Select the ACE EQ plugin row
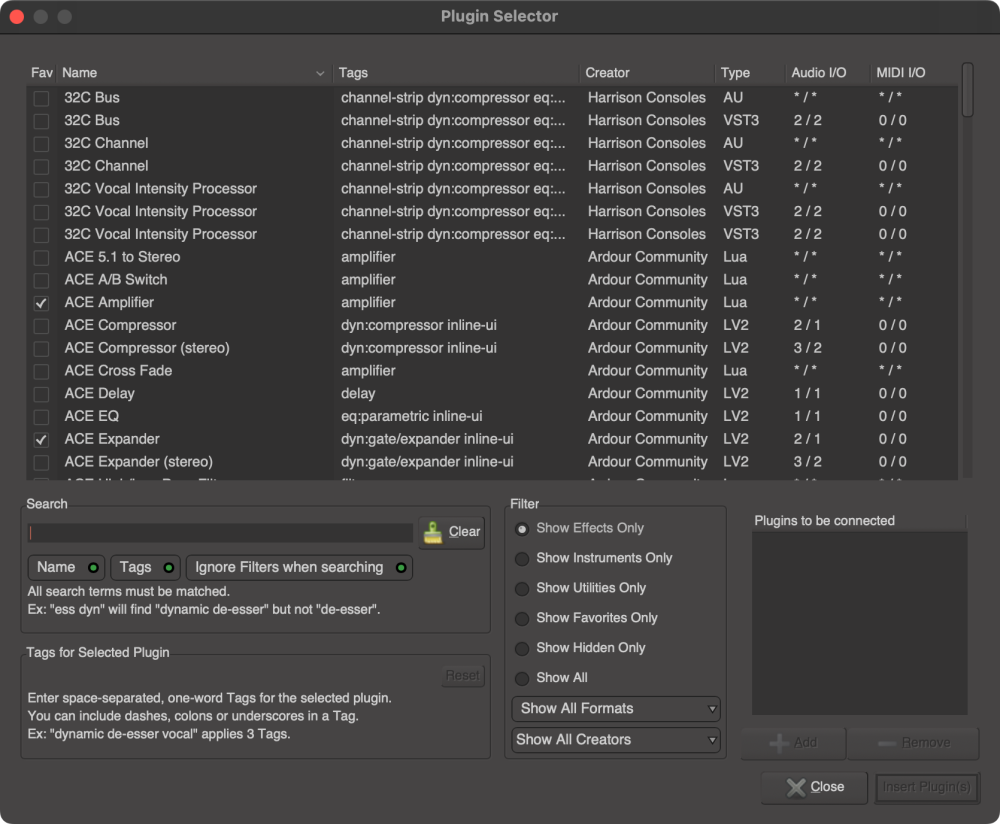1000x824 pixels. point(492,416)
